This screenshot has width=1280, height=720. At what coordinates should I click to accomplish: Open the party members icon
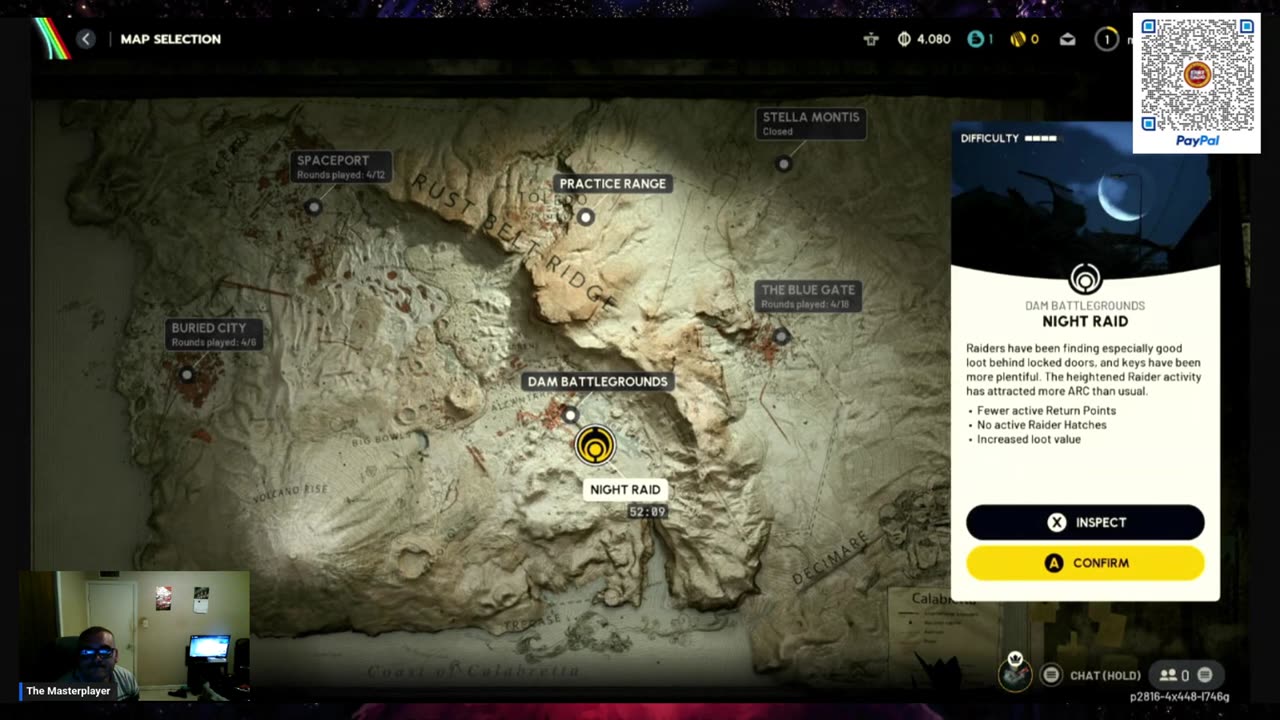pyautogui.click(x=1167, y=675)
